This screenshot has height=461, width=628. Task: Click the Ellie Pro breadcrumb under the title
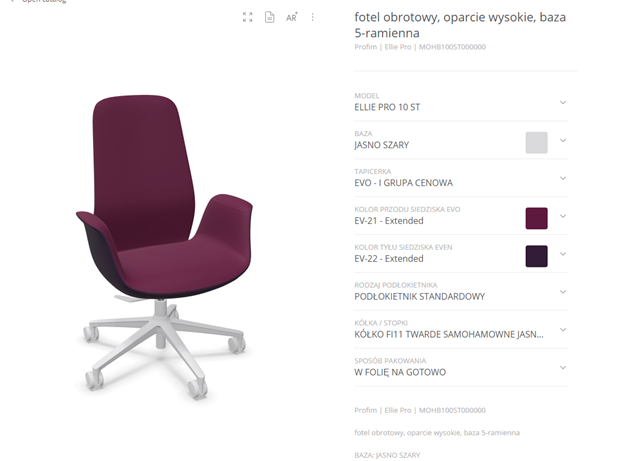[x=398, y=47]
